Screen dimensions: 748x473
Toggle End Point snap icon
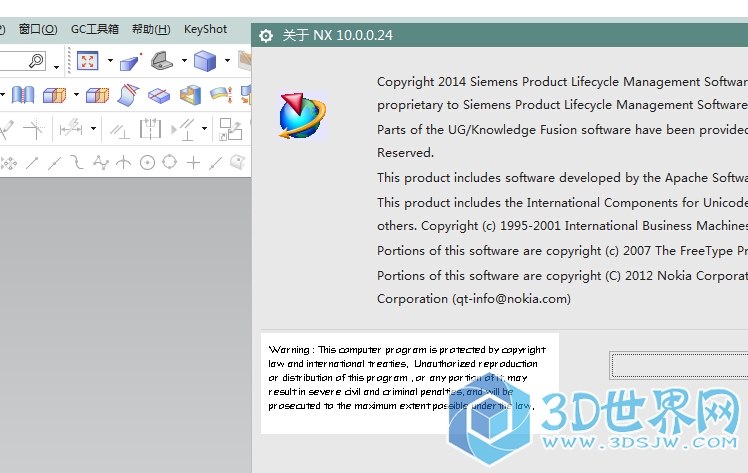coord(32,163)
